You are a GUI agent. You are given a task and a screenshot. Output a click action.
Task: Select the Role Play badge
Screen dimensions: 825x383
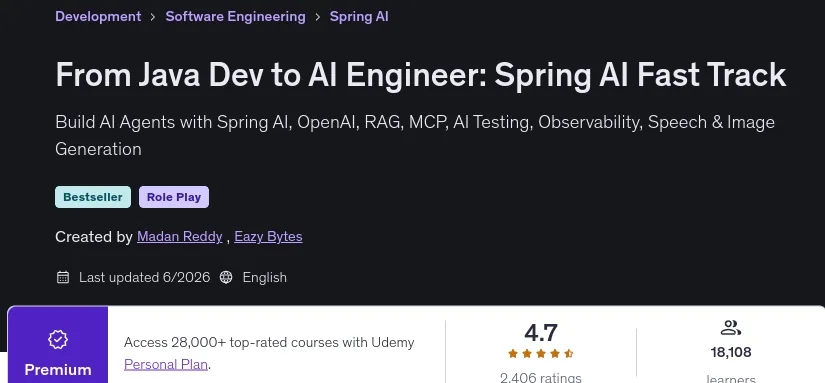[x=174, y=197]
